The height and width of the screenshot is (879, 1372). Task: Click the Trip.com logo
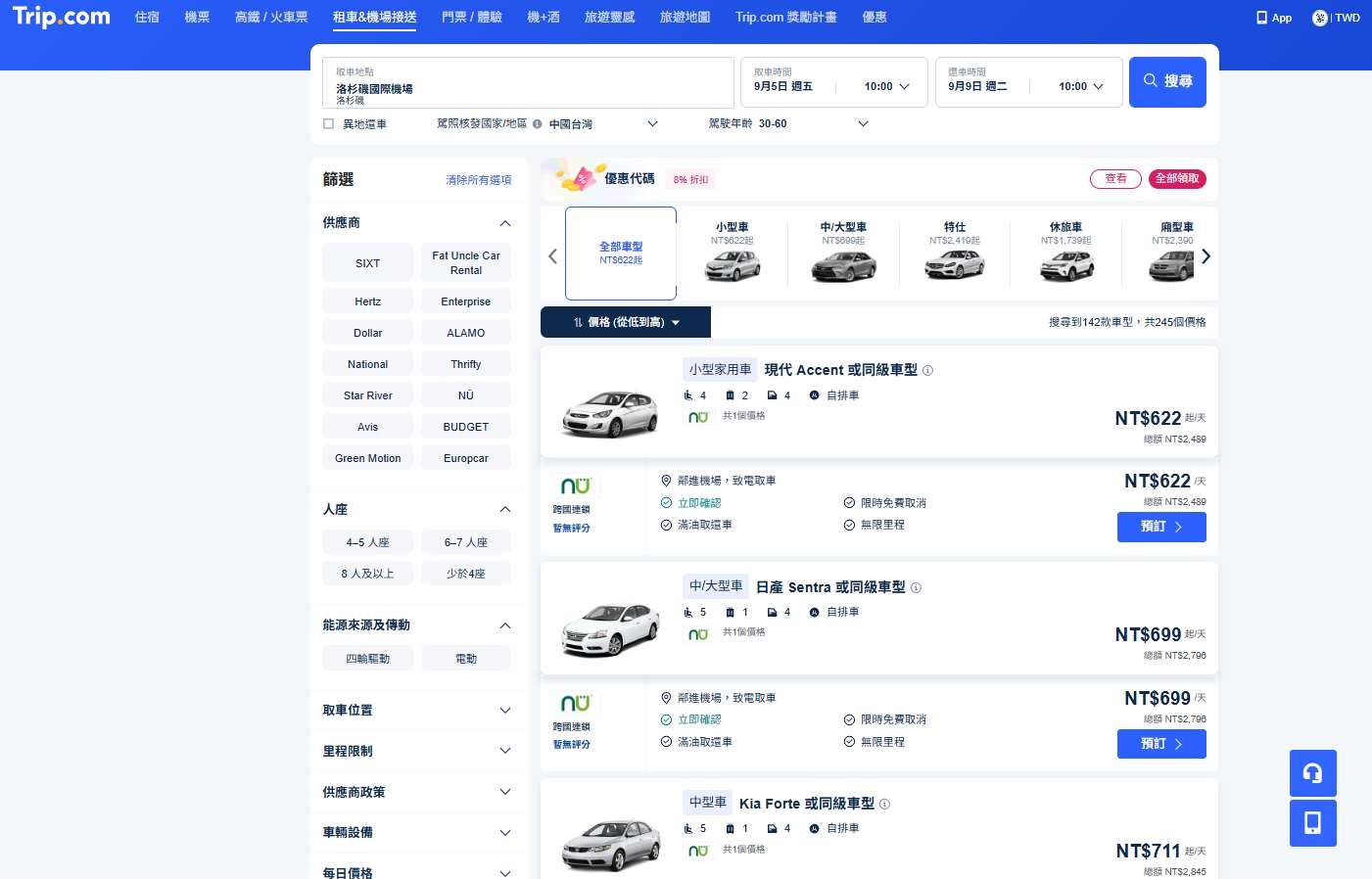(60, 17)
